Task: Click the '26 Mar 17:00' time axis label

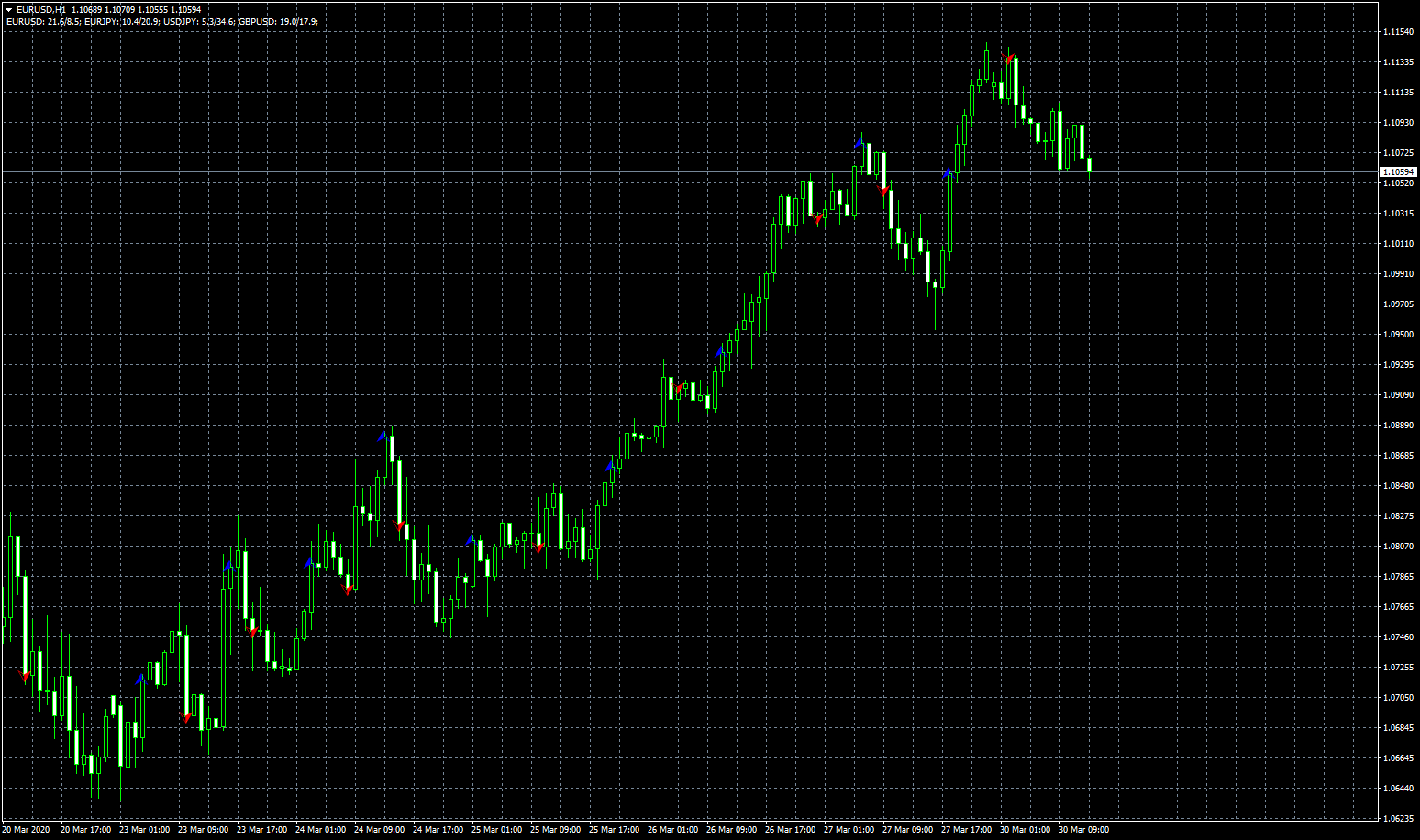Action: point(790,830)
